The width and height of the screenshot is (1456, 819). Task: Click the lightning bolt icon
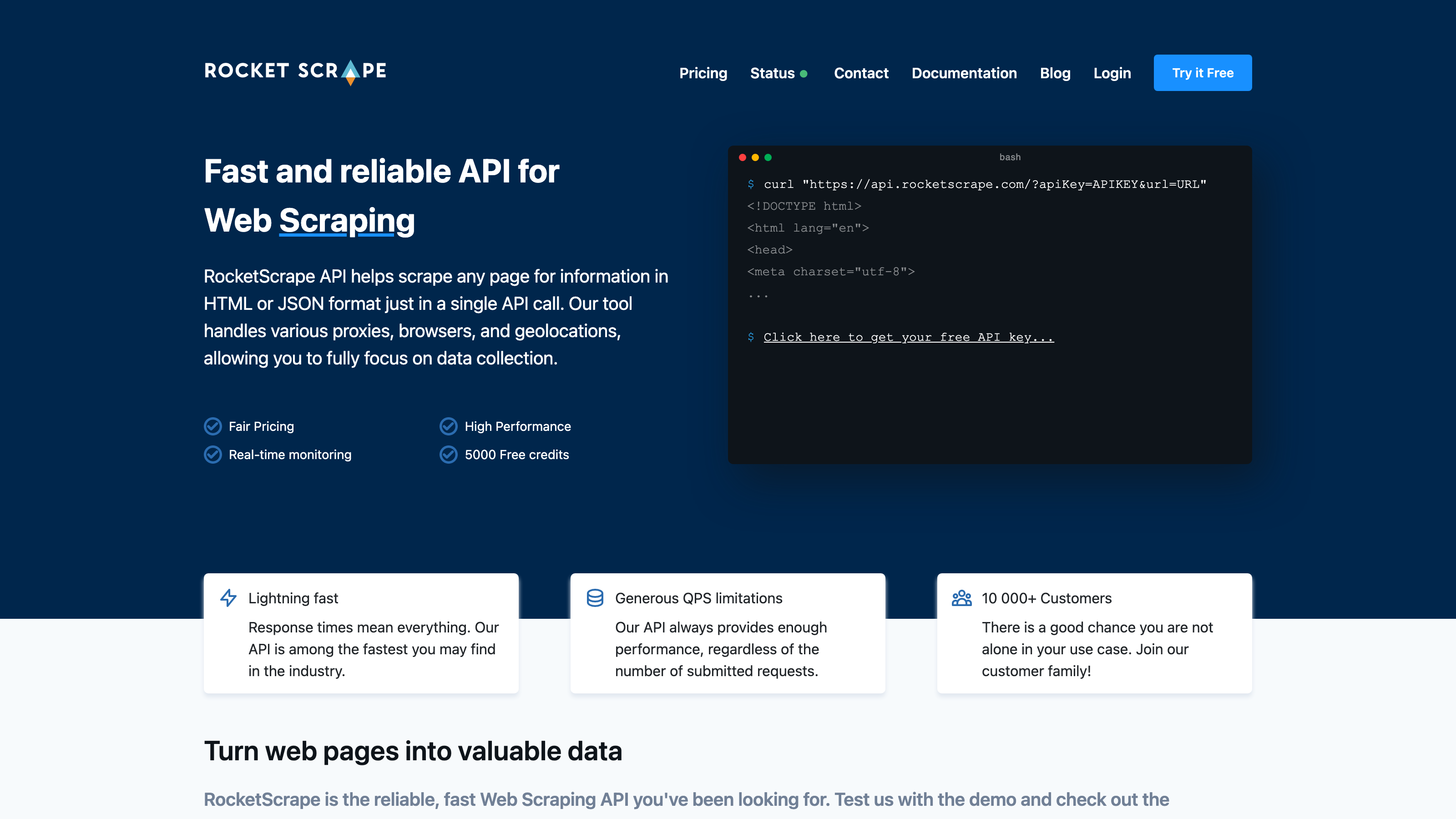pyautogui.click(x=228, y=597)
